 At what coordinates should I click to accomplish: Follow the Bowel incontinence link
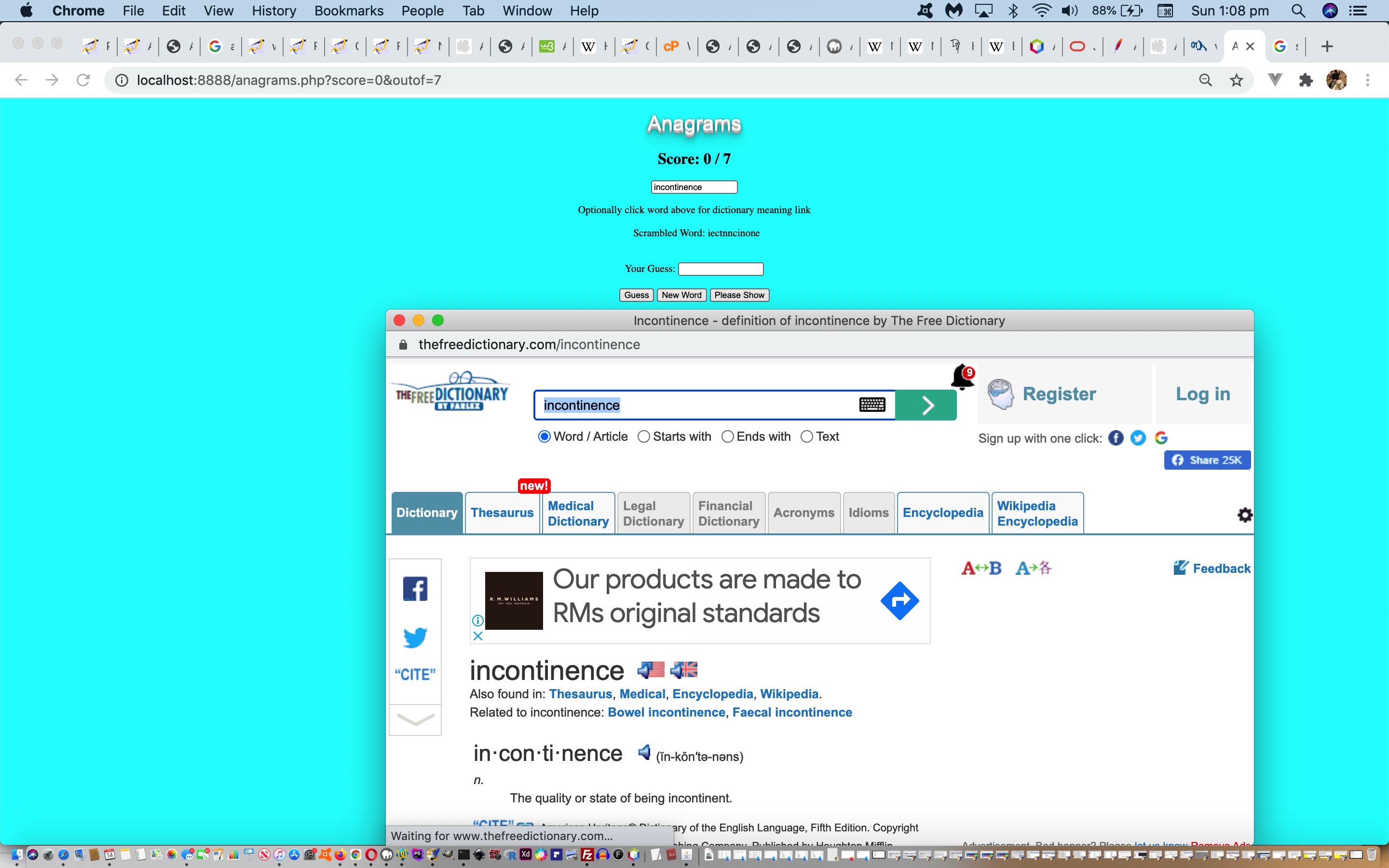click(x=666, y=712)
